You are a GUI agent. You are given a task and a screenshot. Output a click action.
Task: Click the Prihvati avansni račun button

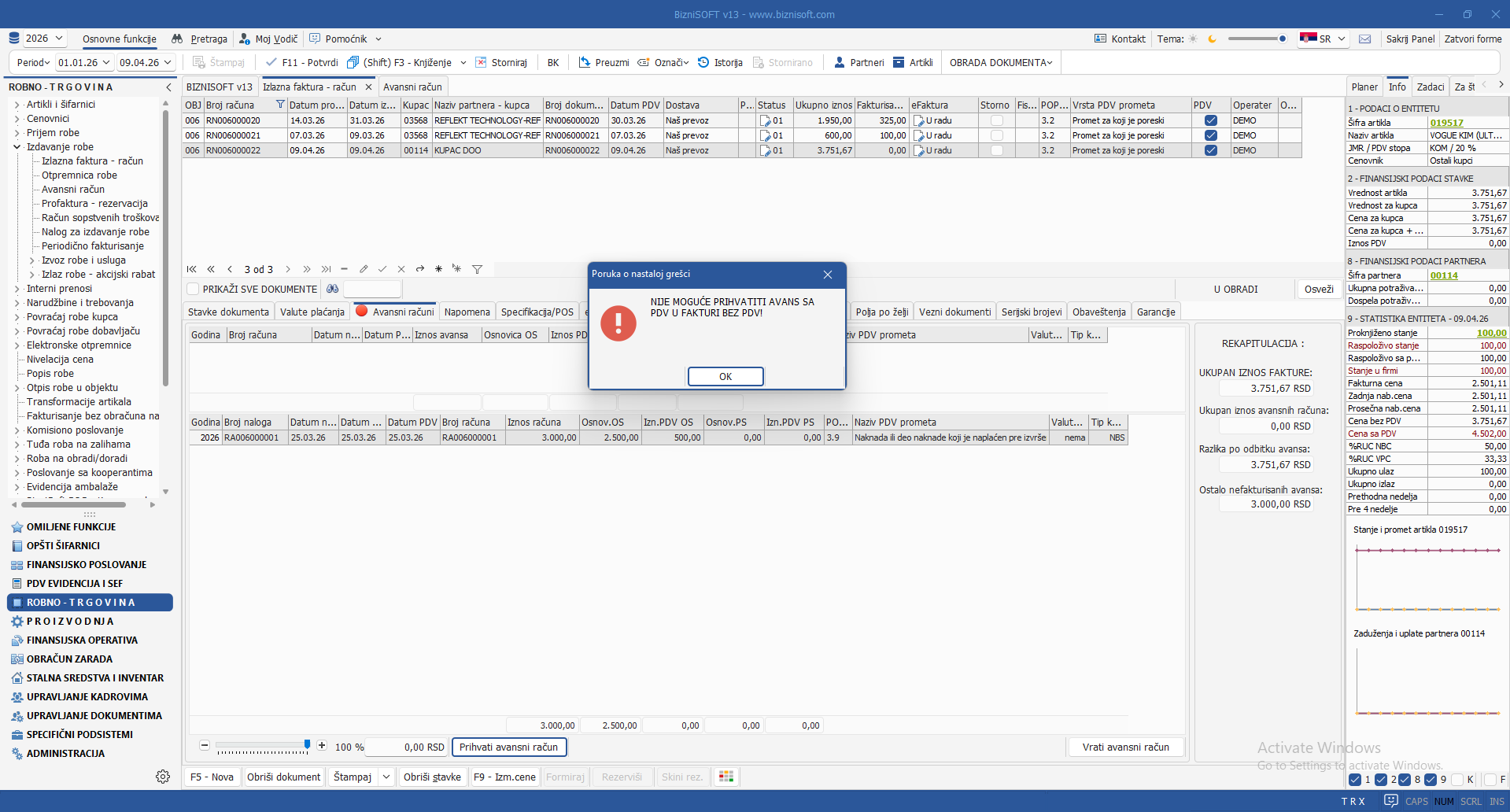click(x=508, y=747)
